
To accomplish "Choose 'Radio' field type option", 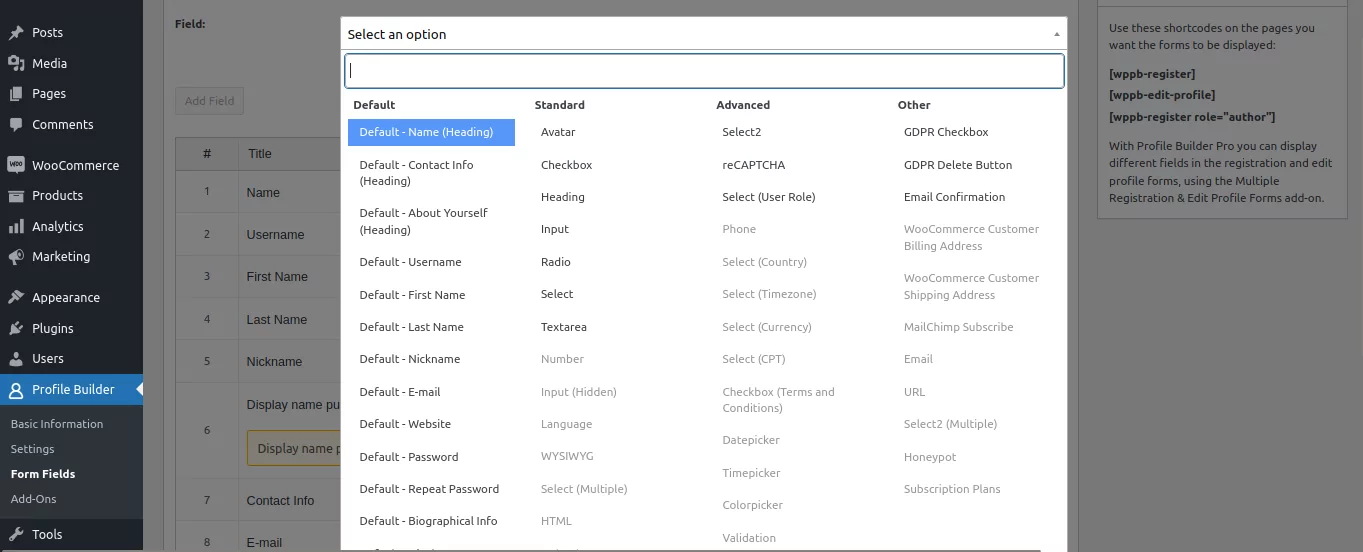I will [556, 262].
